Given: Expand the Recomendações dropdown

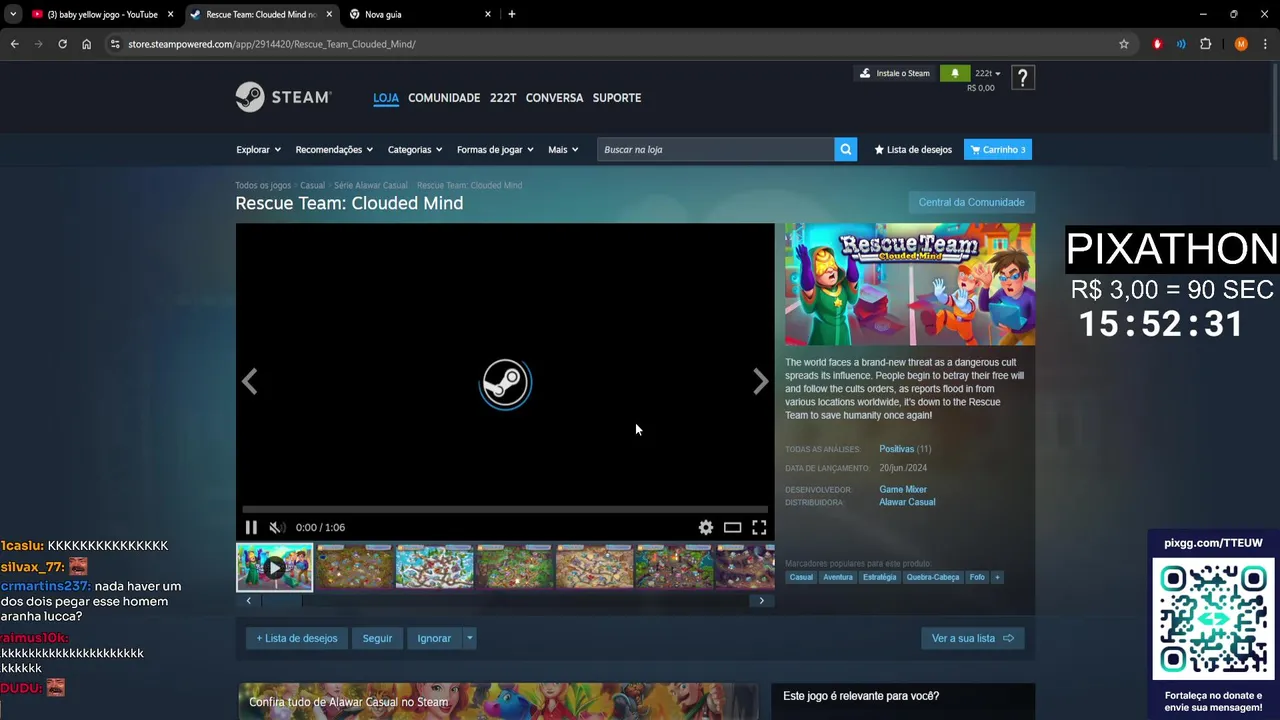Looking at the screenshot, I should 334,149.
